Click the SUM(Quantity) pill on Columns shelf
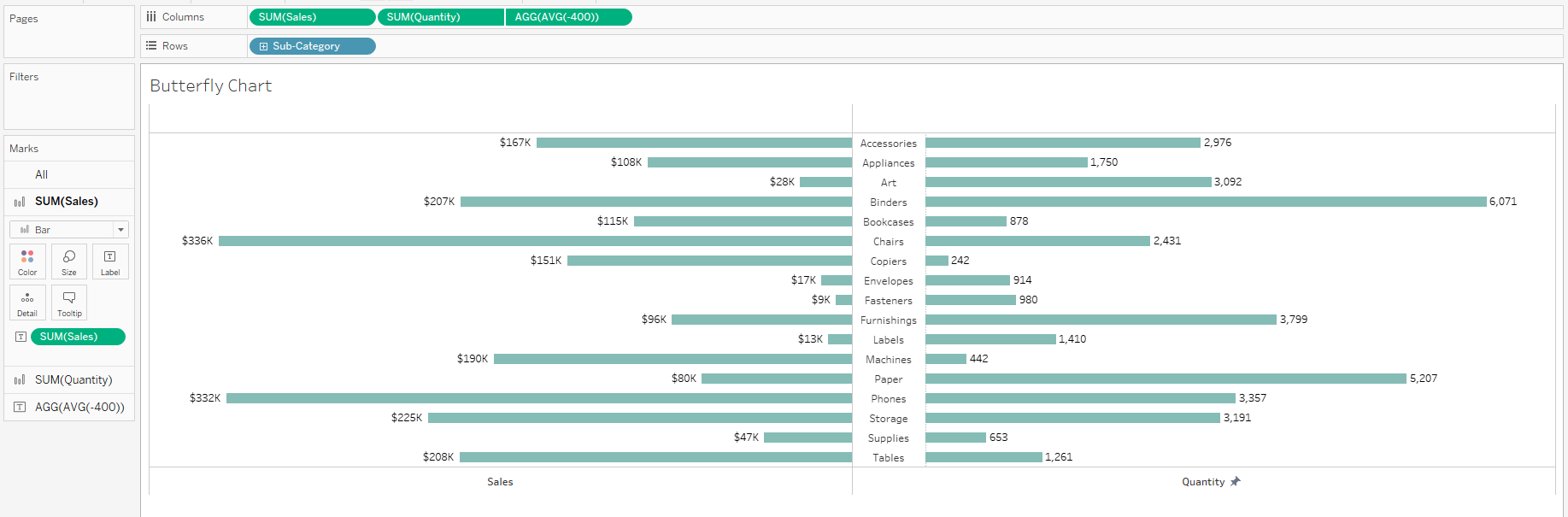 coord(440,17)
